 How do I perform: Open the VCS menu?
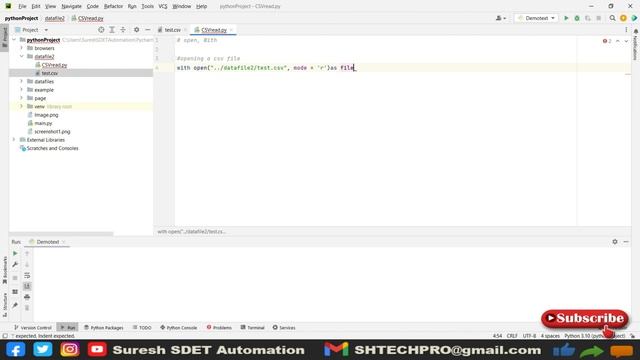click(x=162, y=6)
